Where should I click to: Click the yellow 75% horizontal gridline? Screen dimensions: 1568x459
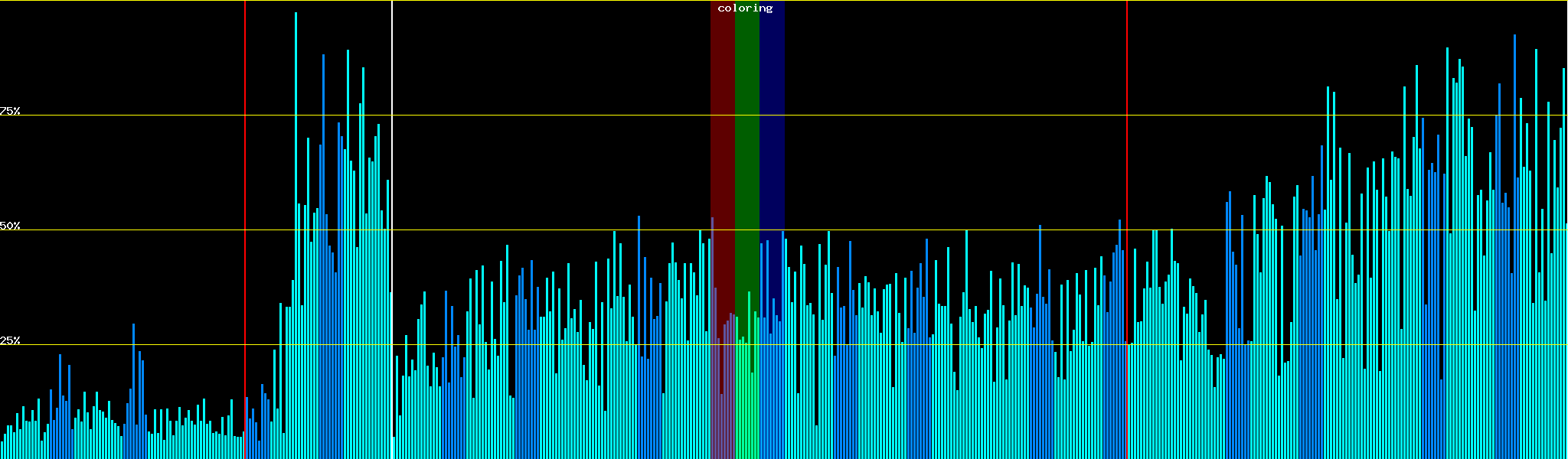pyautogui.click(x=536, y=116)
